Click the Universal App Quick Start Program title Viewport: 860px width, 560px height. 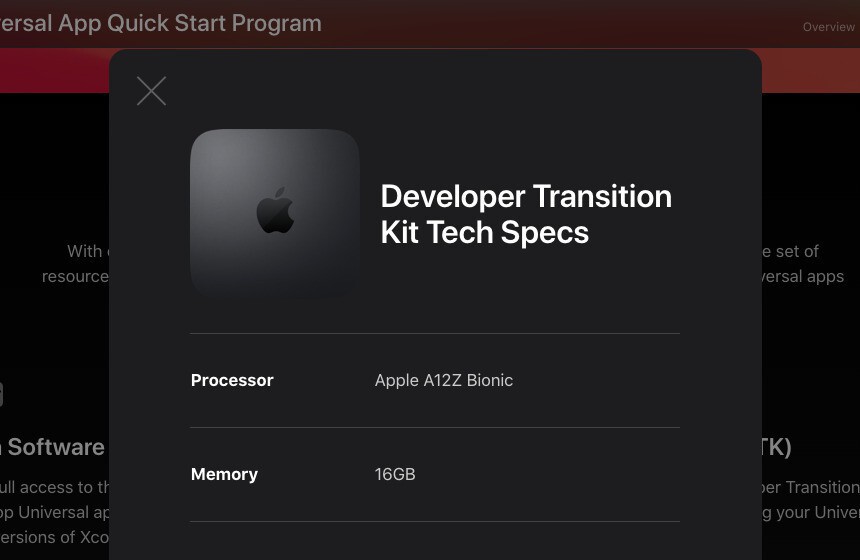[x=161, y=23]
